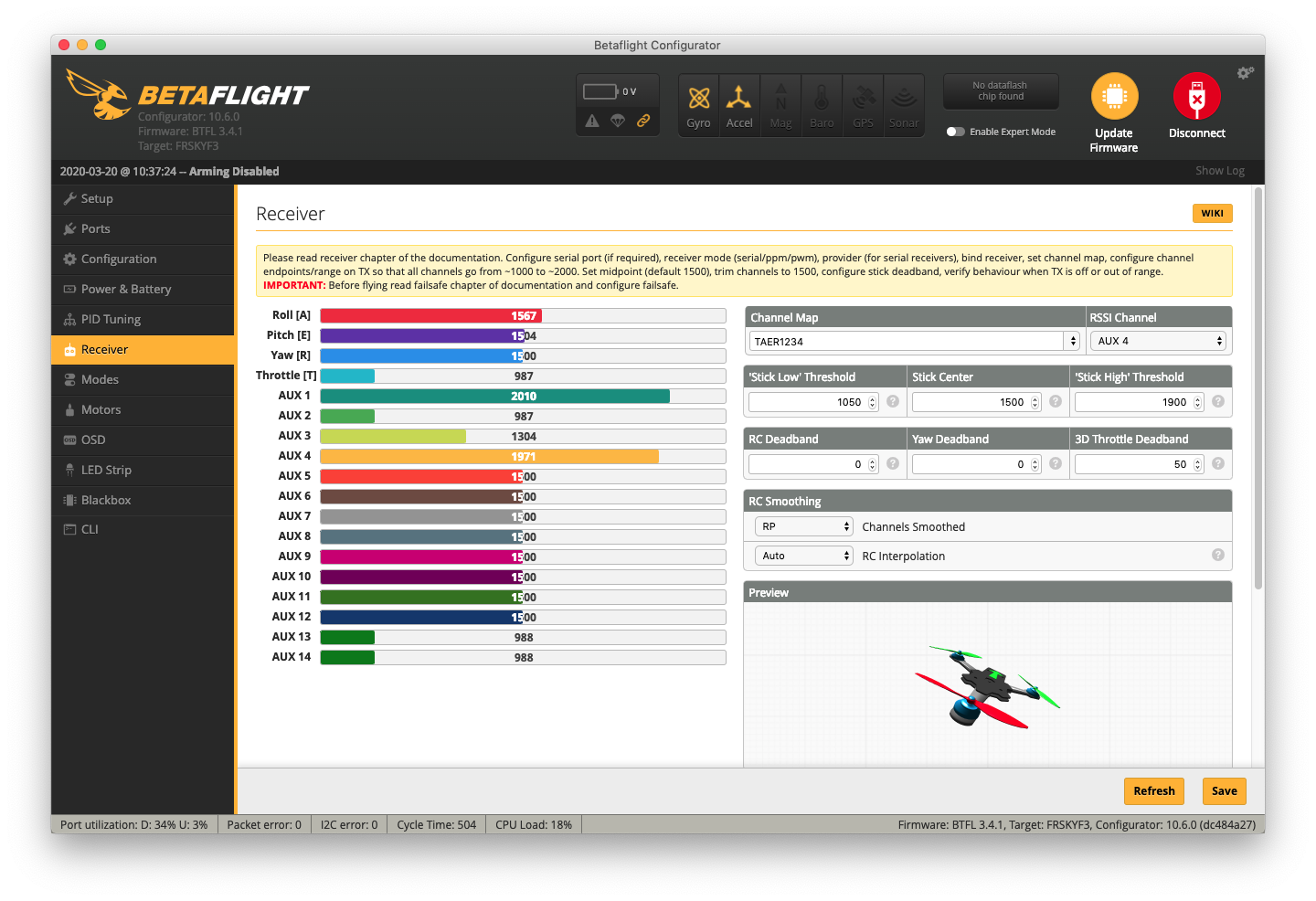Open the Modes tab

coord(143,379)
